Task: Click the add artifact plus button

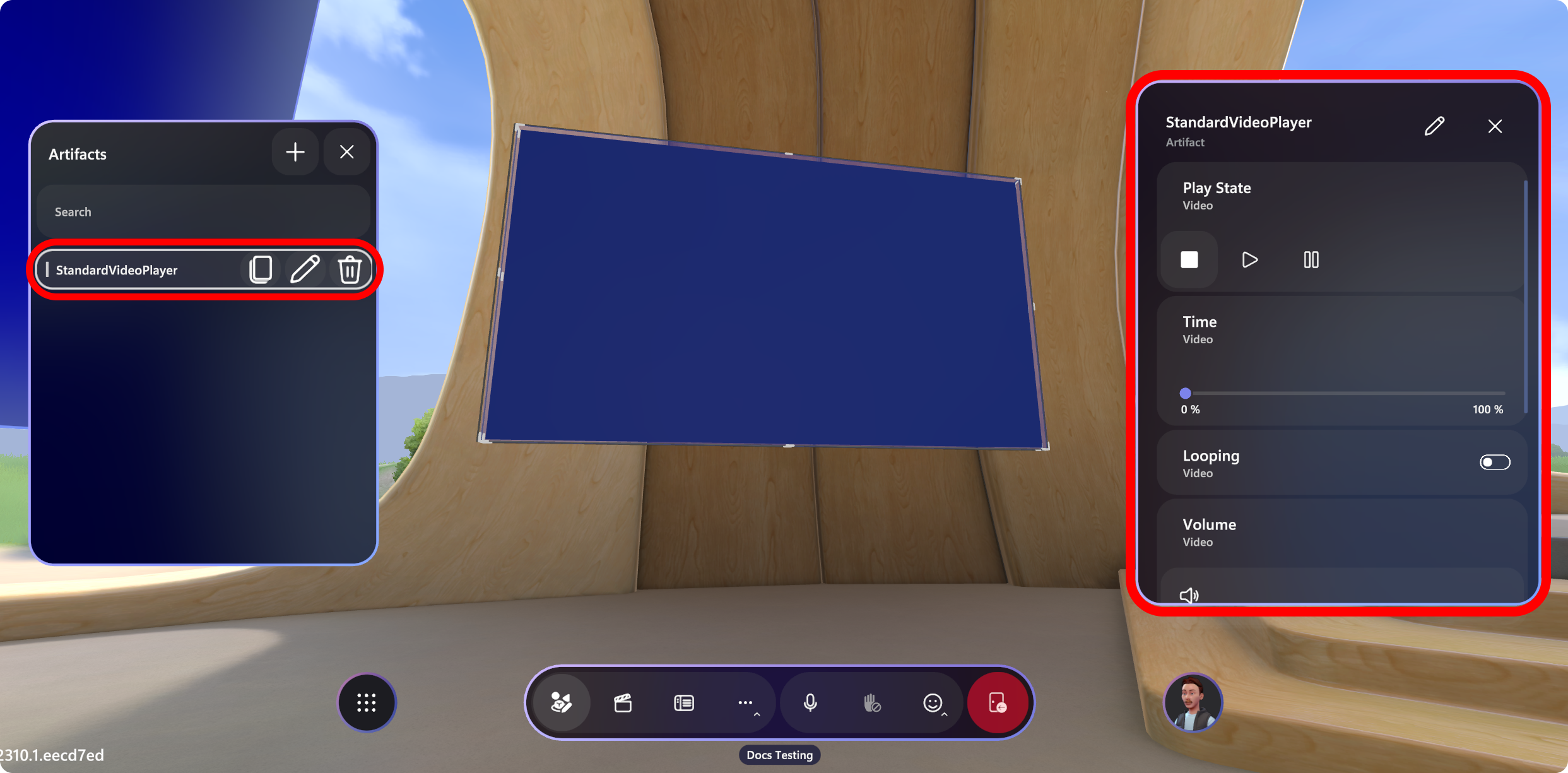Action: [x=296, y=153]
